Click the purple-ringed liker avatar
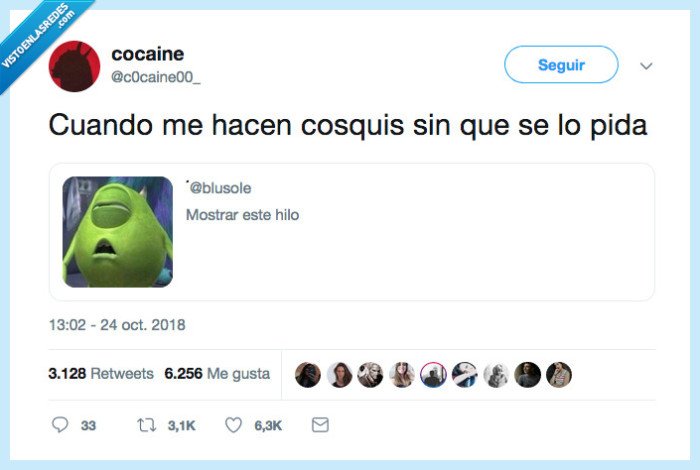This screenshot has height=470, width=700. 433,374
